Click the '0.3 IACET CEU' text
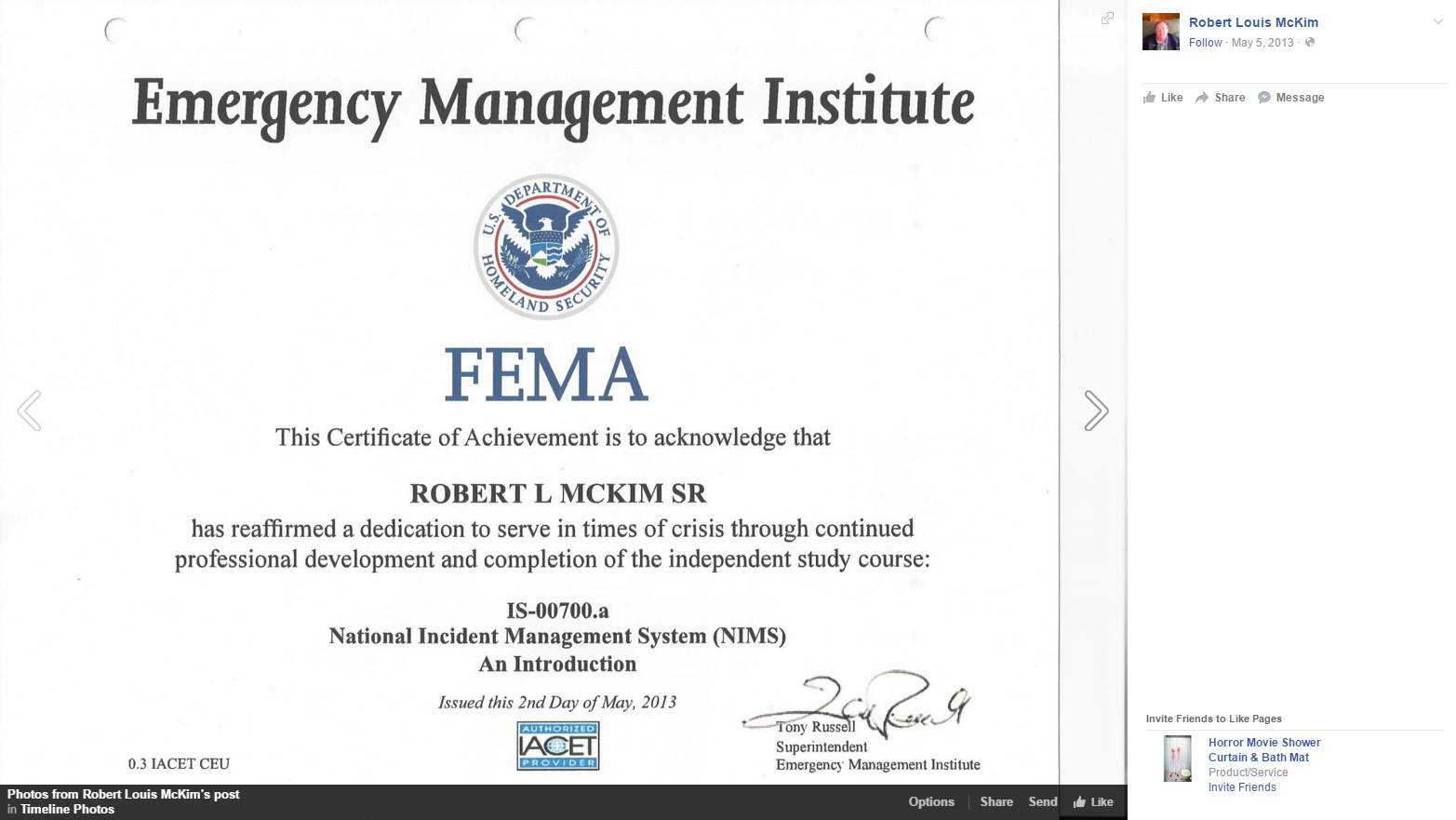 click(179, 764)
